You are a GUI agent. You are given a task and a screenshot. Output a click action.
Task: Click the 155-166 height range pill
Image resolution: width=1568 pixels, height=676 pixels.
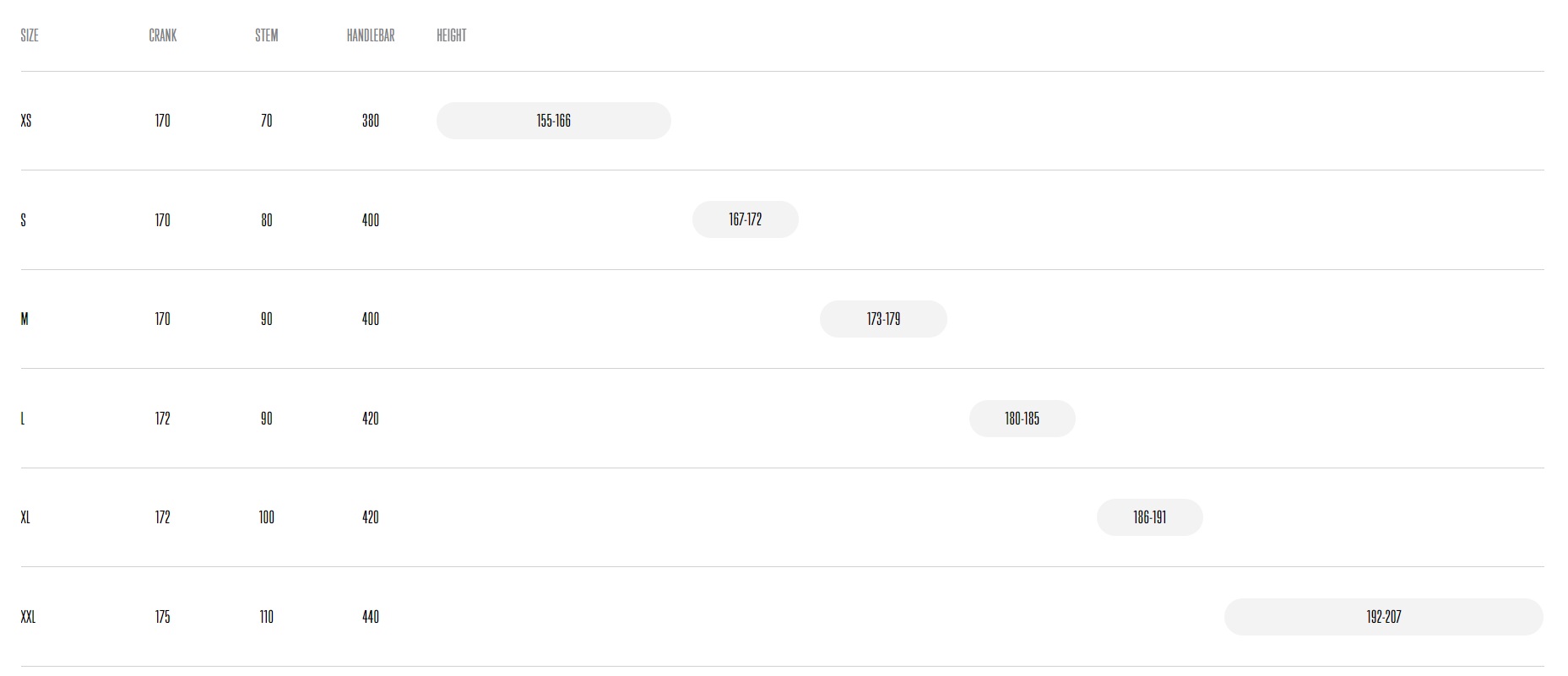[554, 121]
